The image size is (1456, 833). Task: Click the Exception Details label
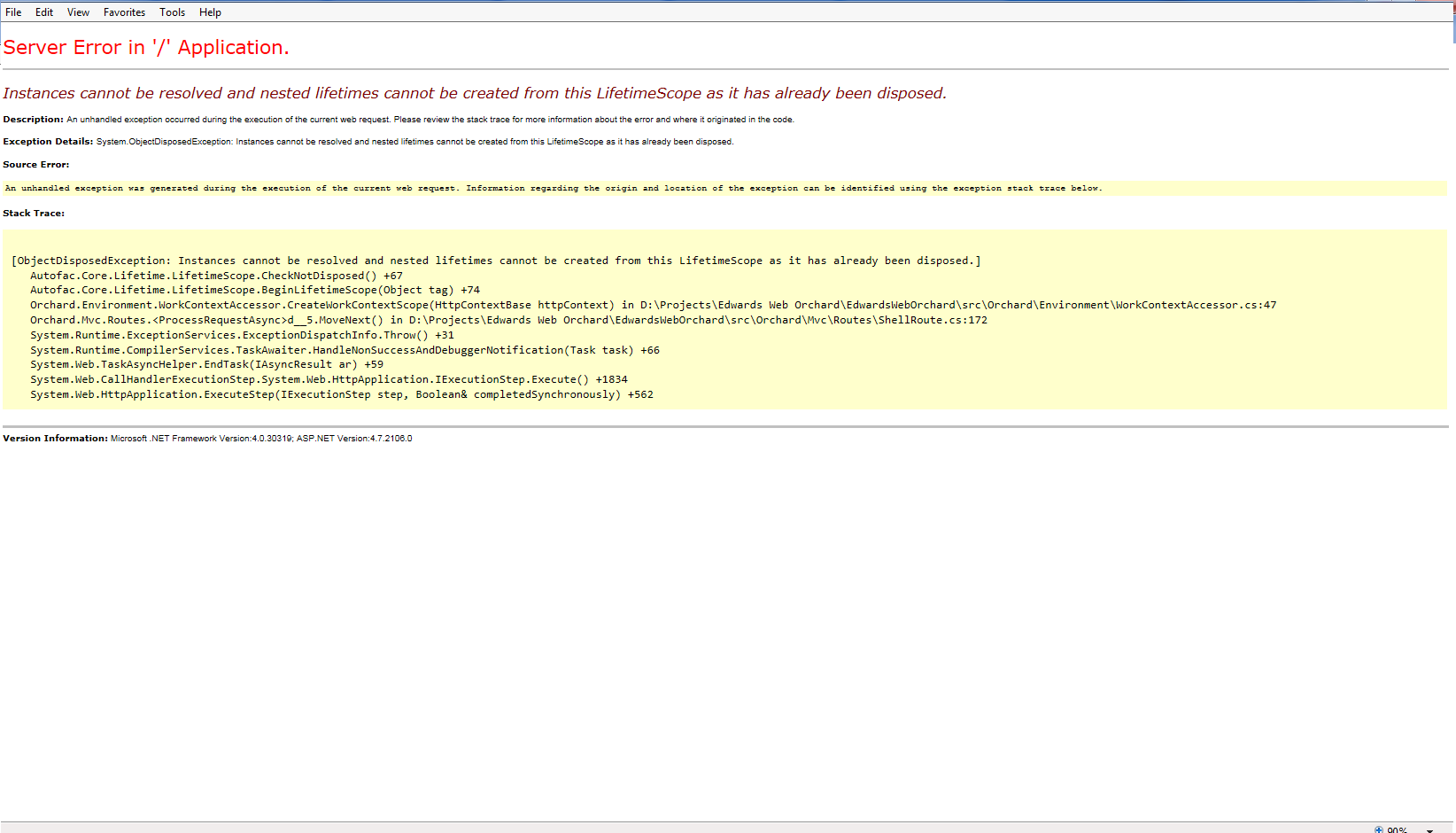[x=47, y=141]
